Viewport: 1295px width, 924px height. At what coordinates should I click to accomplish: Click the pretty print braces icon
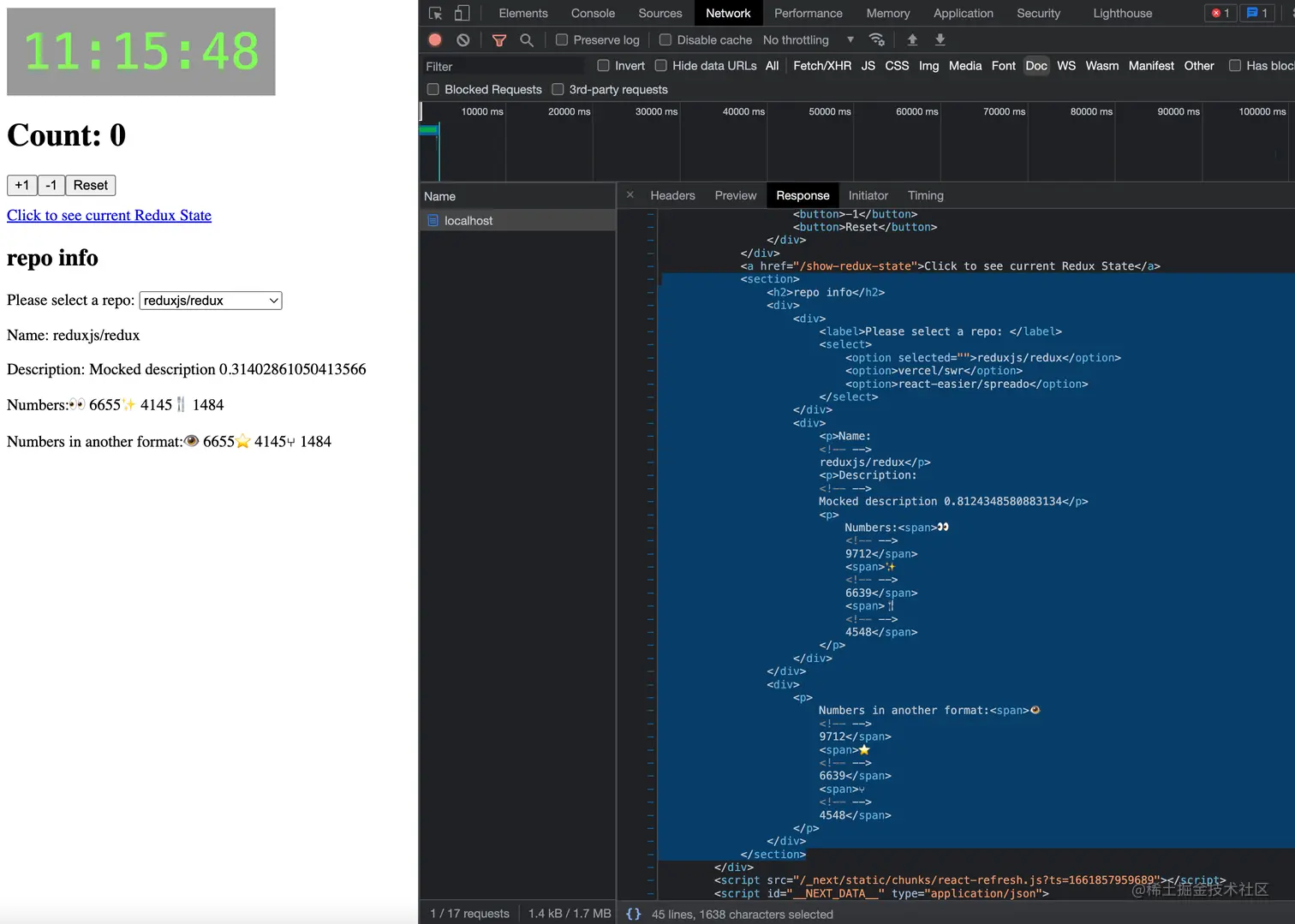634,914
